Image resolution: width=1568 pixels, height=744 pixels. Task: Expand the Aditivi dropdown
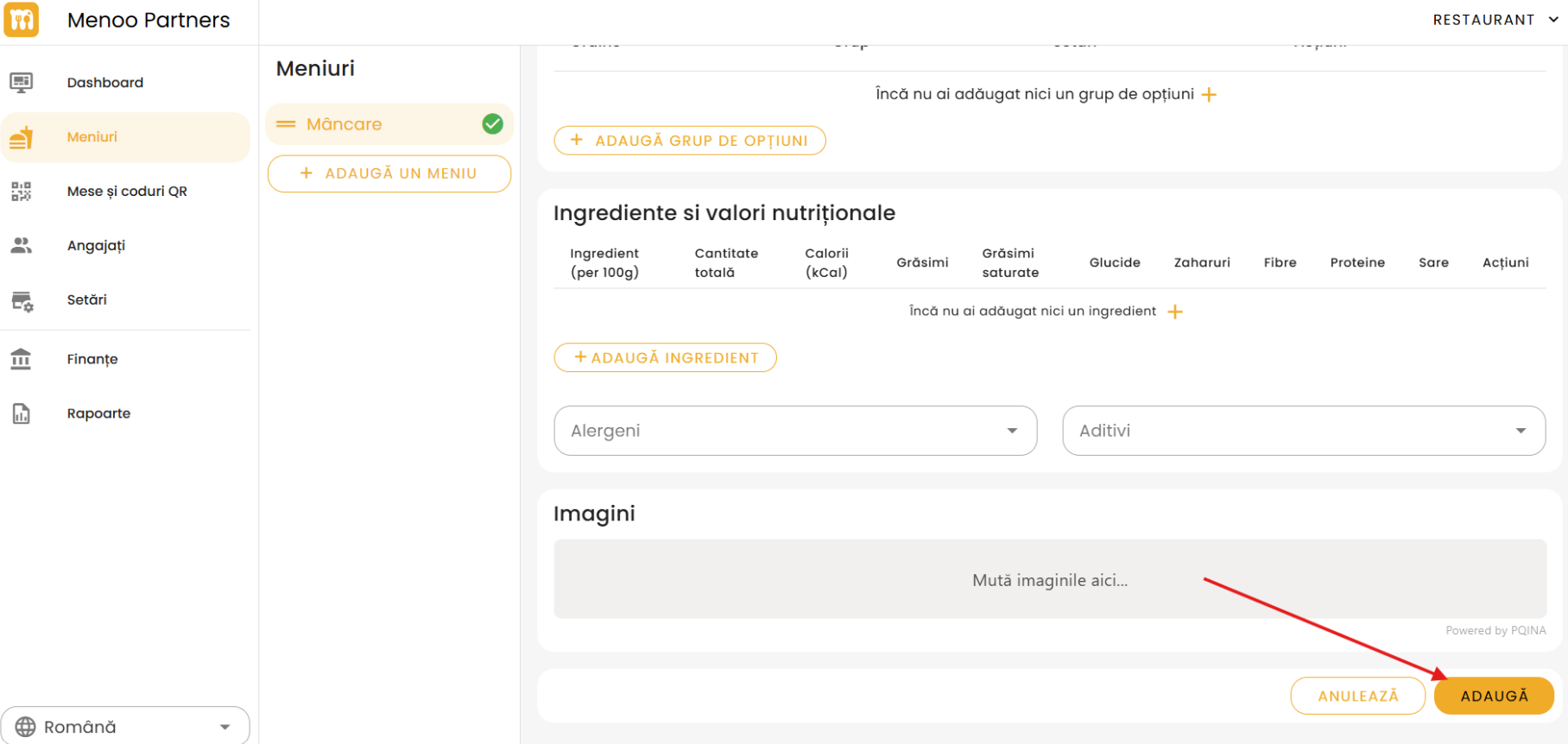(x=1303, y=431)
